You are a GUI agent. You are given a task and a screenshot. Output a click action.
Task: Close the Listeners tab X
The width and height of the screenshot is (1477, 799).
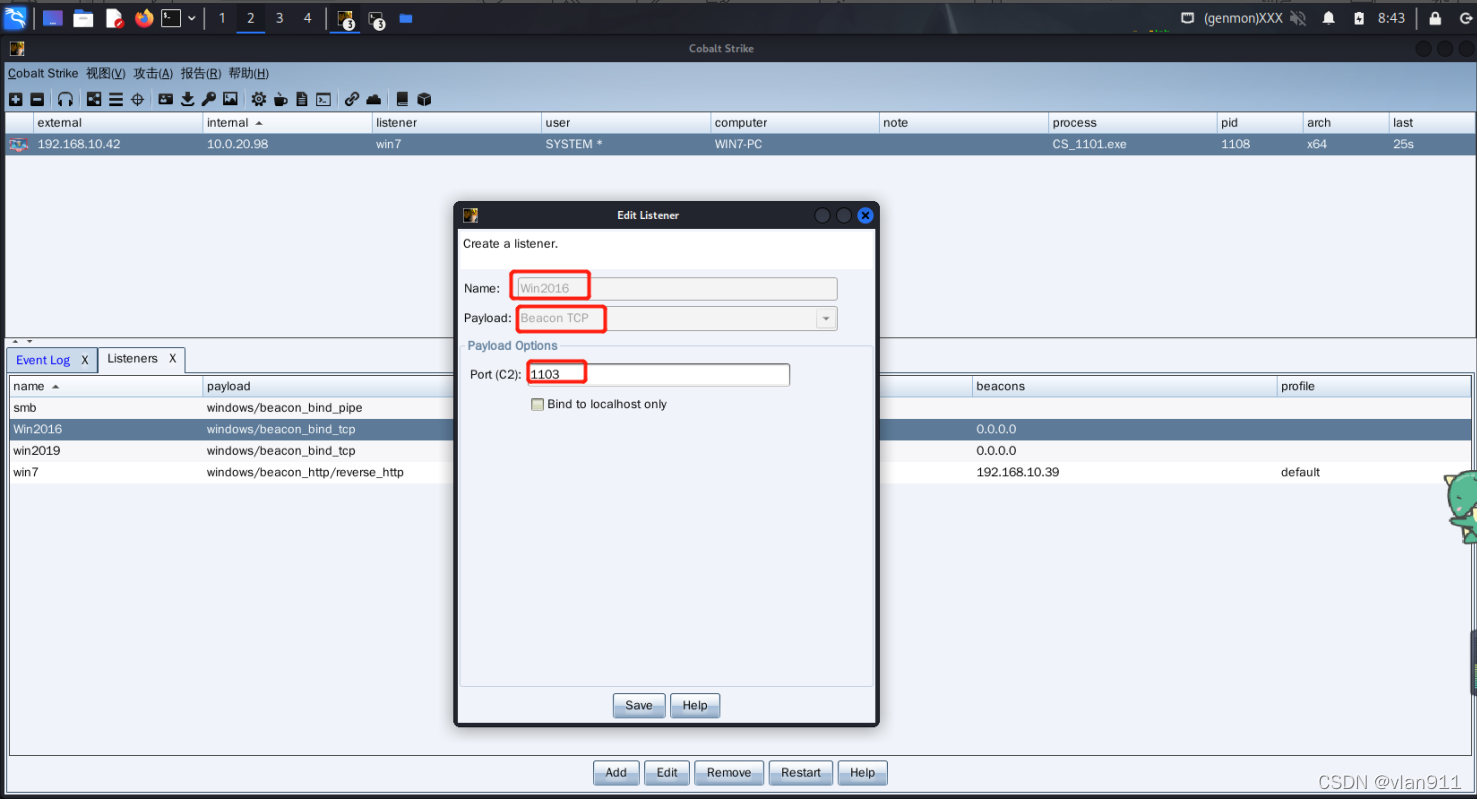click(x=172, y=358)
